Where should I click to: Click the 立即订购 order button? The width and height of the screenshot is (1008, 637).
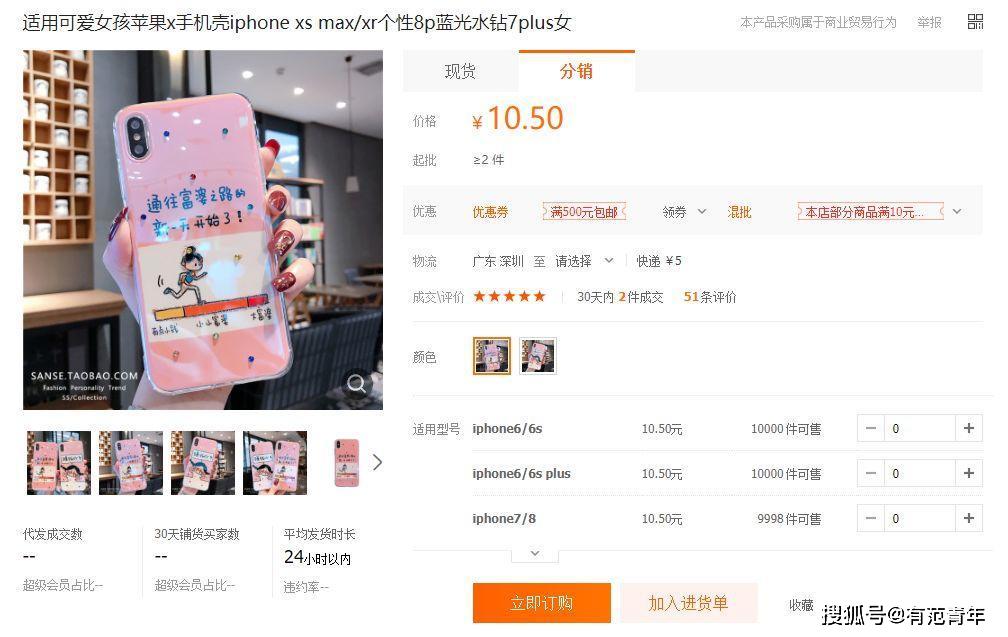[541, 603]
